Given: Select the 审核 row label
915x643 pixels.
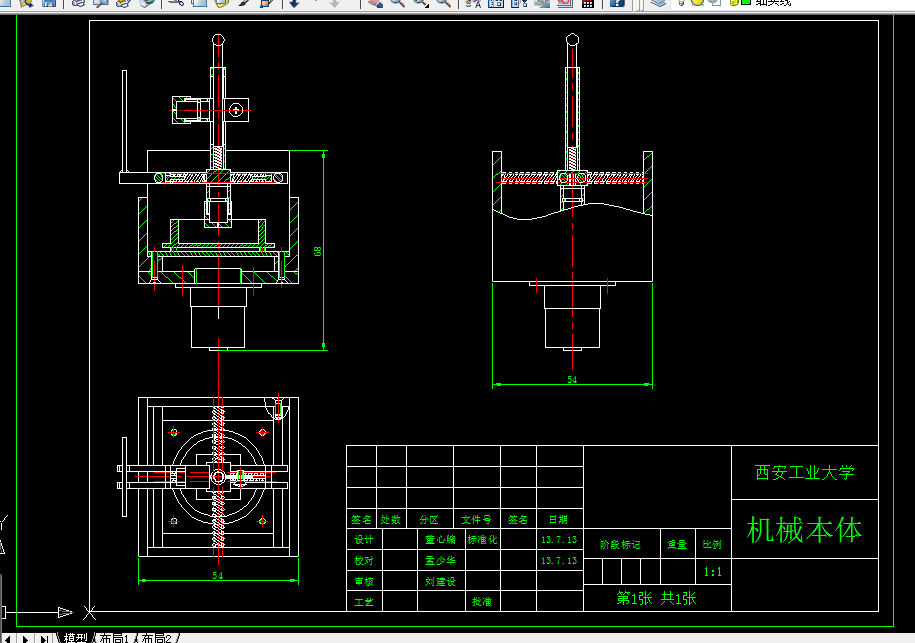Looking at the screenshot, I should (364, 581).
